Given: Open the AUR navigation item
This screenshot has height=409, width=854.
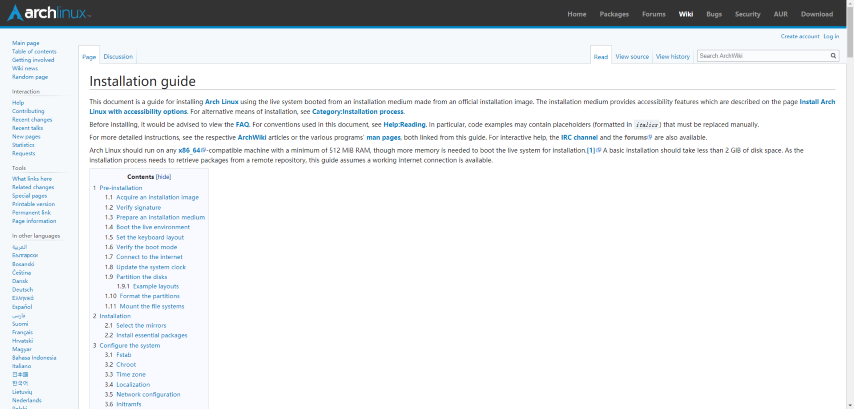Looking at the screenshot, I should coord(780,14).
